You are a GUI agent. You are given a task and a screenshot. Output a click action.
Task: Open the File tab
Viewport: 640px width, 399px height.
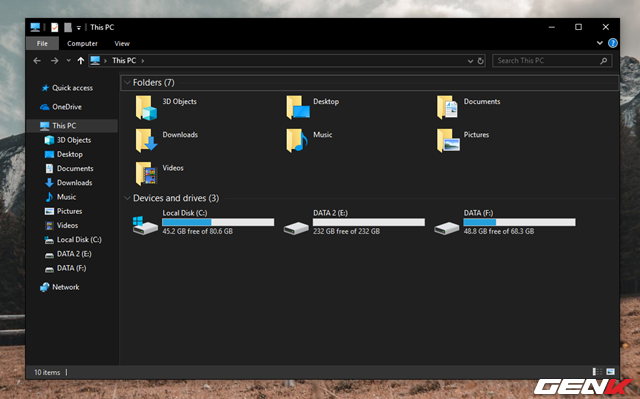point(42,43)
